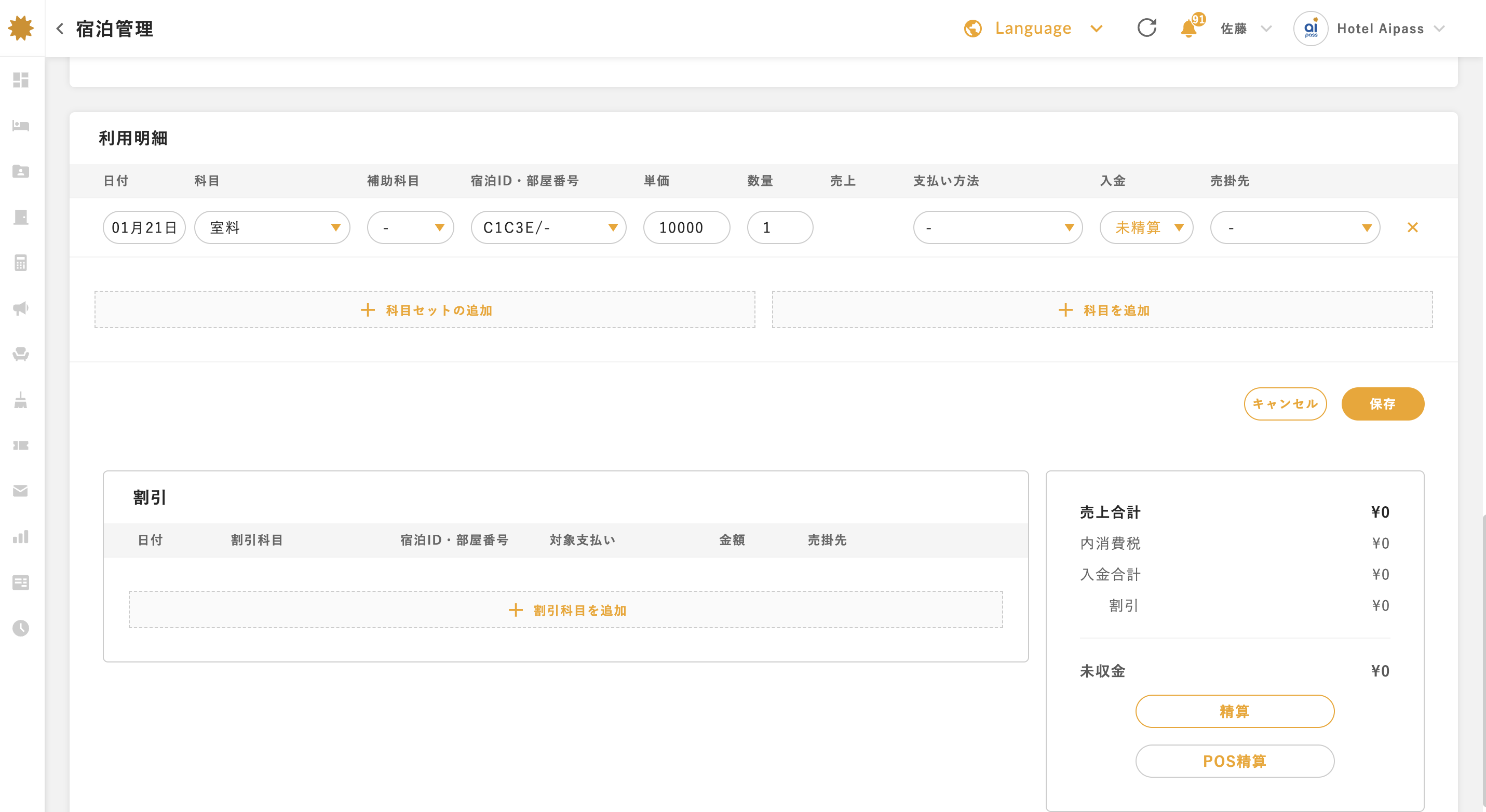Open the ticket icon in the sidebar
1486x812 pixels.
(x=21, y=445)
